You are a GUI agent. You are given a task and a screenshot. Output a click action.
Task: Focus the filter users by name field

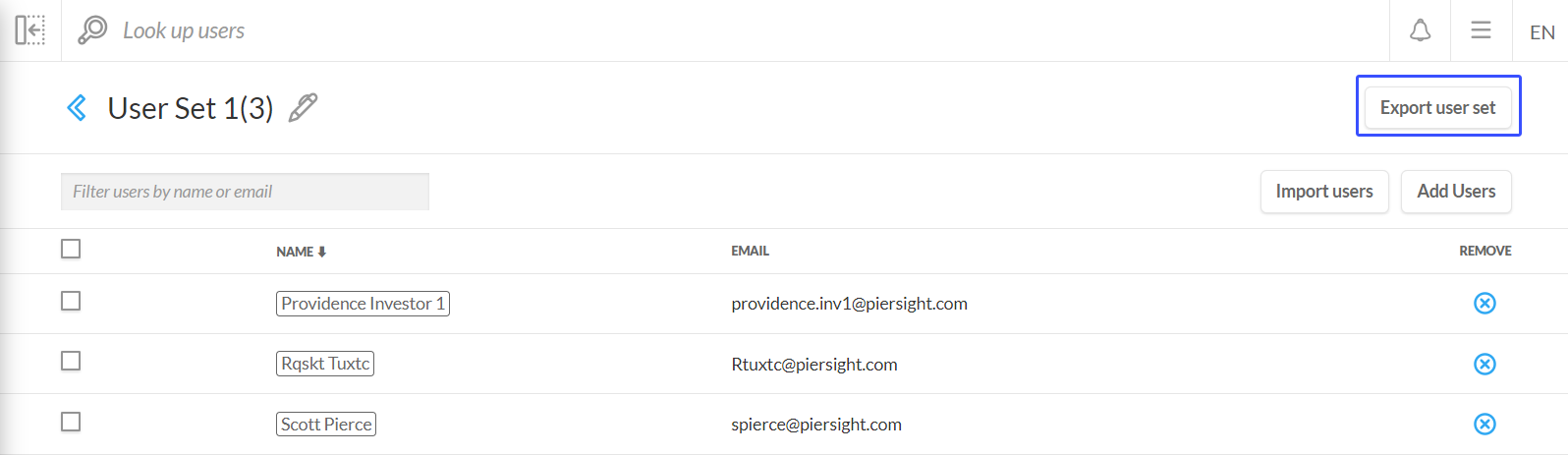tap(245, 192)
